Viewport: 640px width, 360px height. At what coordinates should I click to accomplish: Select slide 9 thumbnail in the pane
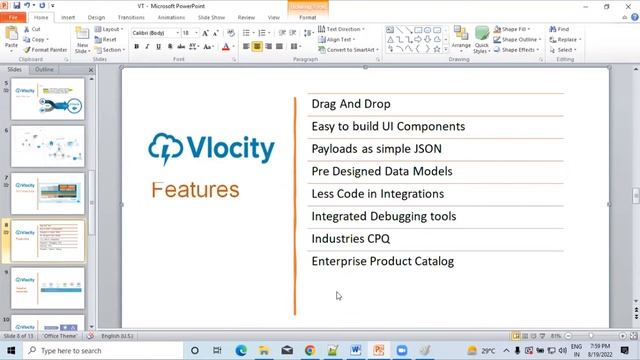coord(48,288)
